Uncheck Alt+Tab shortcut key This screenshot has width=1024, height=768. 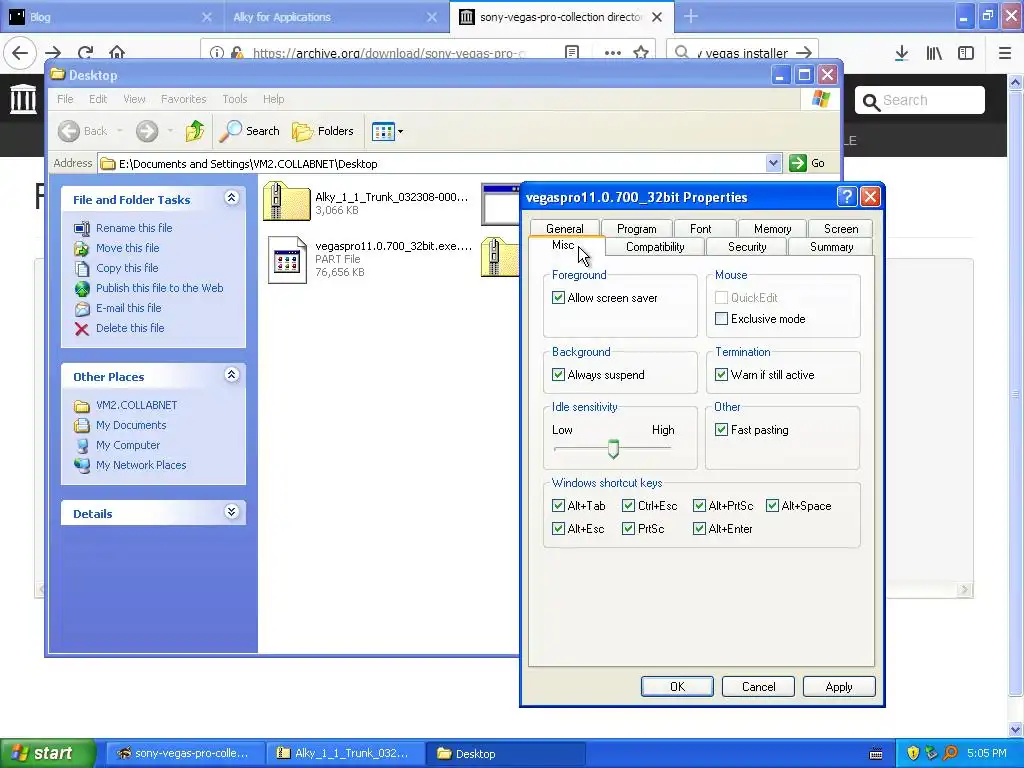point(558,505)
